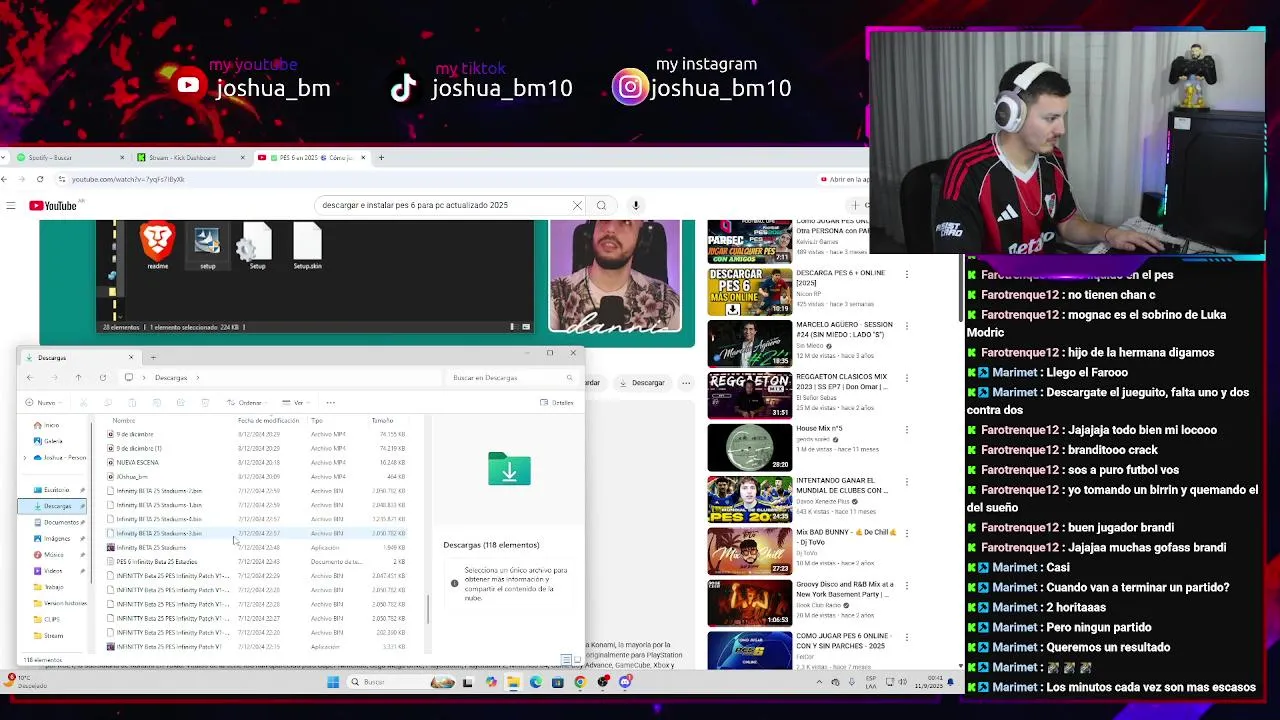The height and width of the screenshot is (720, 1280).
Task: Open Microsoft Edge from the taskbar
Action: pyautogui.click(x=535, y=682)
